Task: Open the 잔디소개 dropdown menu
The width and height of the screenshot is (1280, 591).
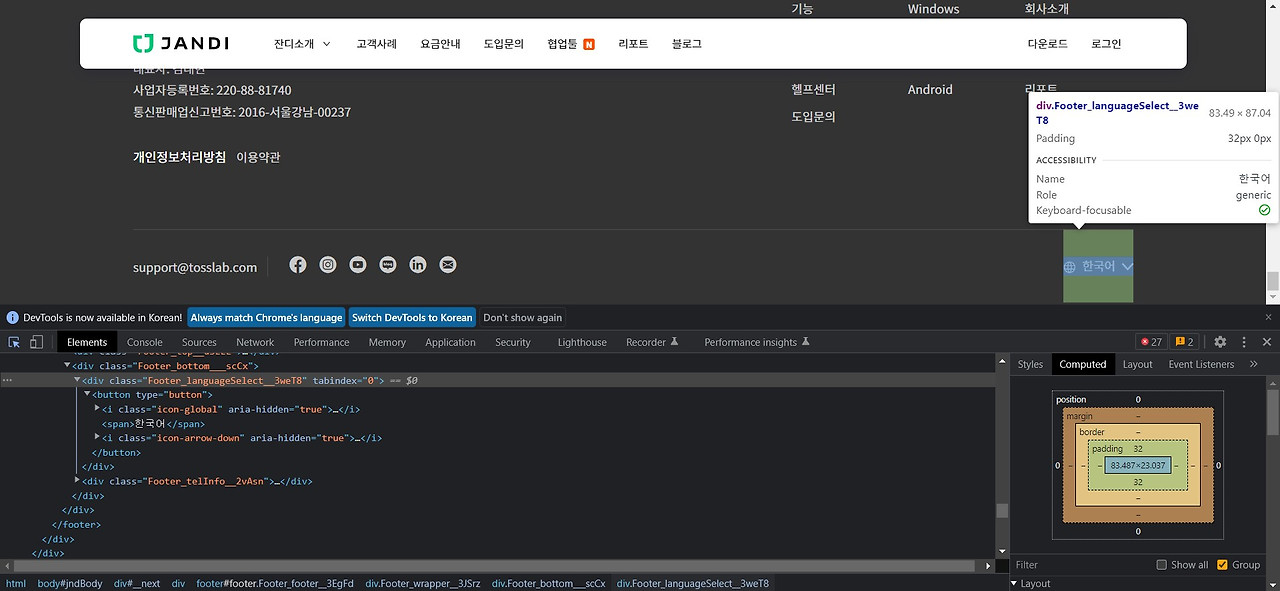Action: click(x=301, y=44)
